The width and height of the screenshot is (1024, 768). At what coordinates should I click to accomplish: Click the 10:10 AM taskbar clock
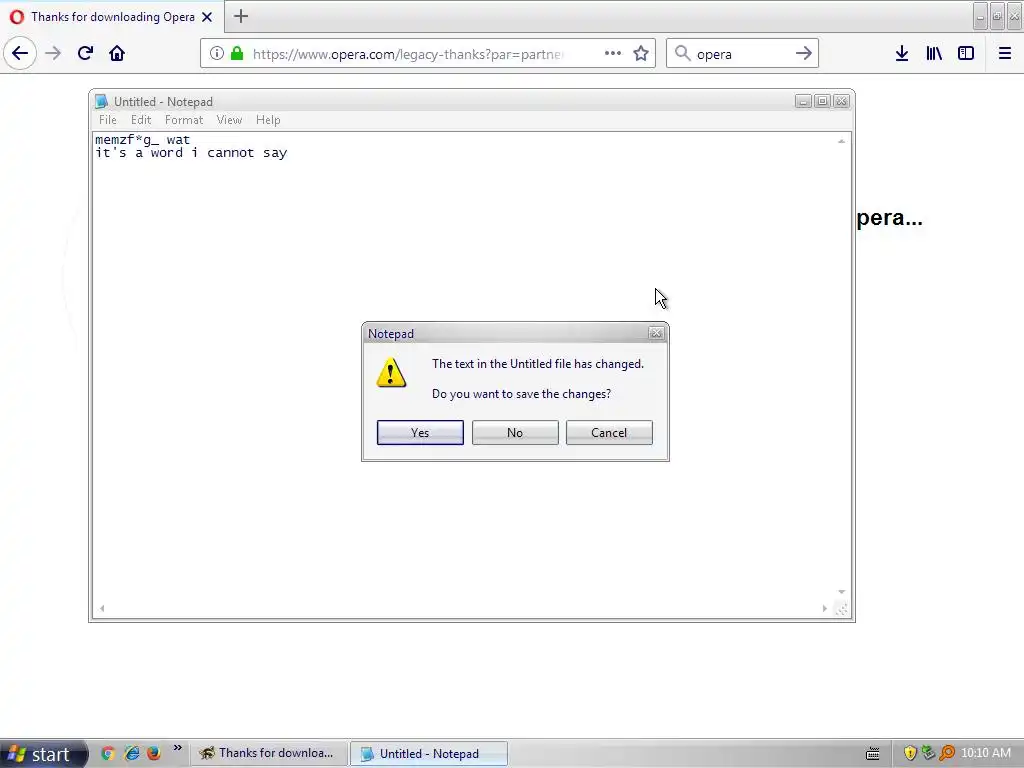(985, 753)
